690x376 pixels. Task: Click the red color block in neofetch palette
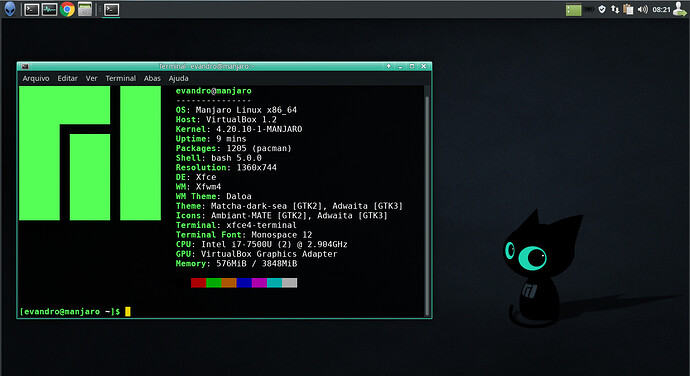pyautogui.click(x=198, y=283)
